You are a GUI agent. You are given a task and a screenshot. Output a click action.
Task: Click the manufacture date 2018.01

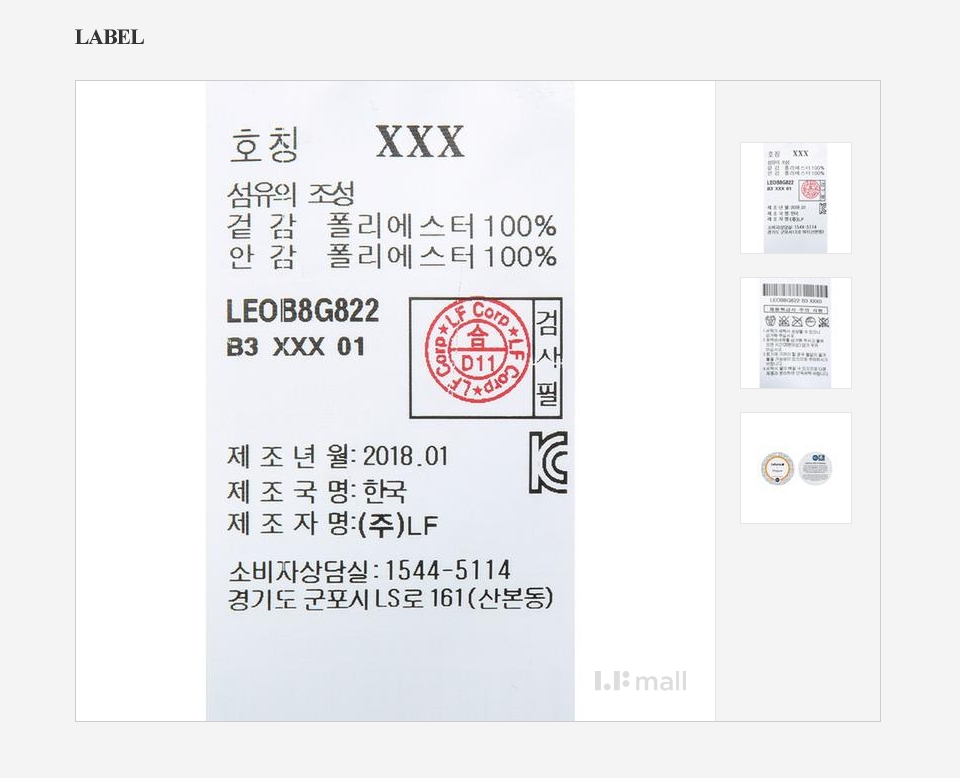click(405, 457)
